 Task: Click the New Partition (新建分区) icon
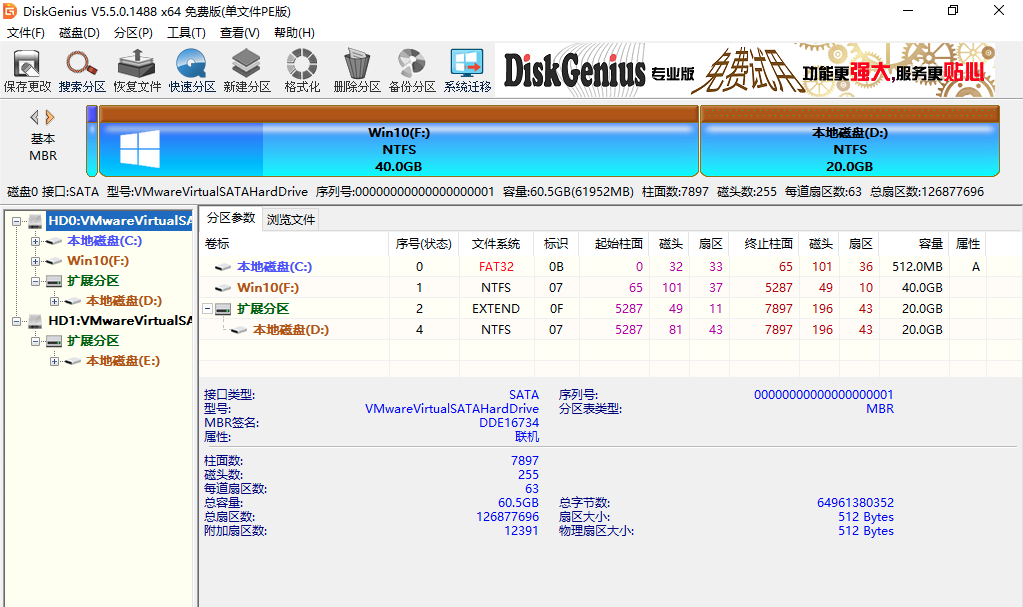click(247, 70)
